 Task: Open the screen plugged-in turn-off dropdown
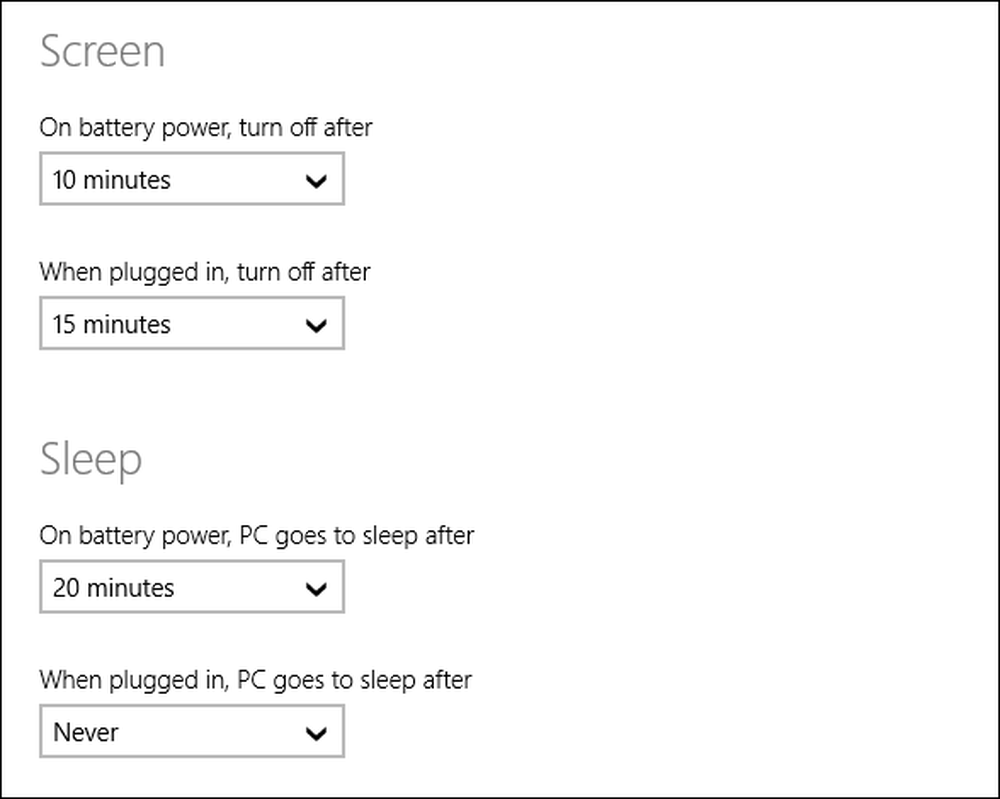click(x=192, y=323)
